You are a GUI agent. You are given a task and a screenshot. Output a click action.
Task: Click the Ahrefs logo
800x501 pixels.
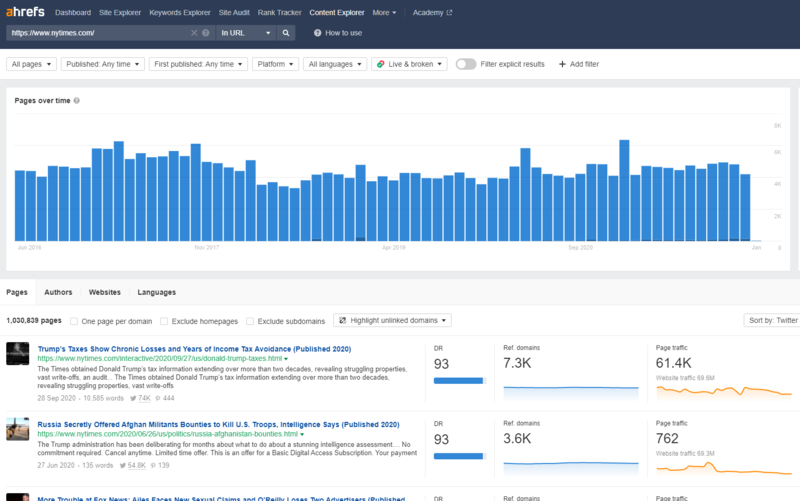(x=24, y=13)
